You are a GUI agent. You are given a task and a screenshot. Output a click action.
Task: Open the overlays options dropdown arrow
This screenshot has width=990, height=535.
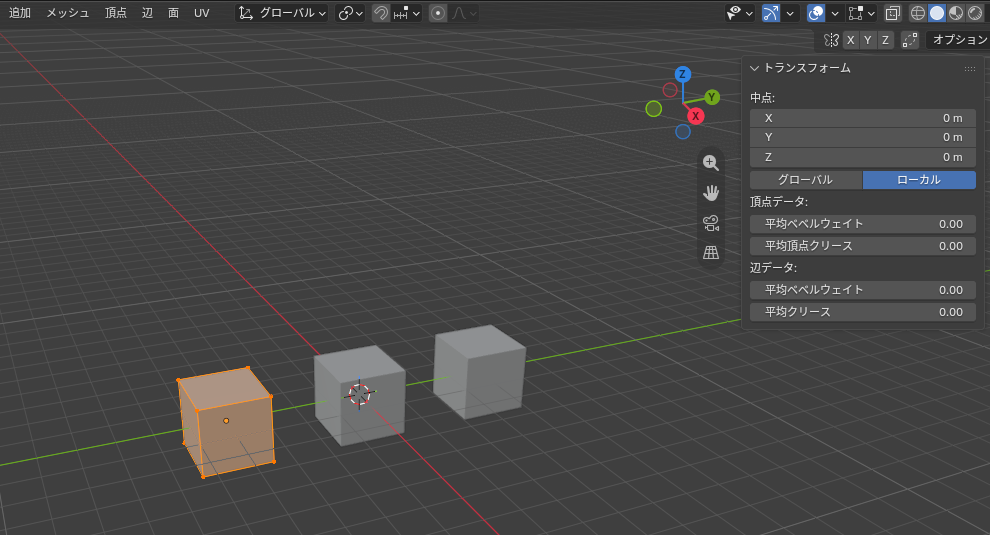835,13
